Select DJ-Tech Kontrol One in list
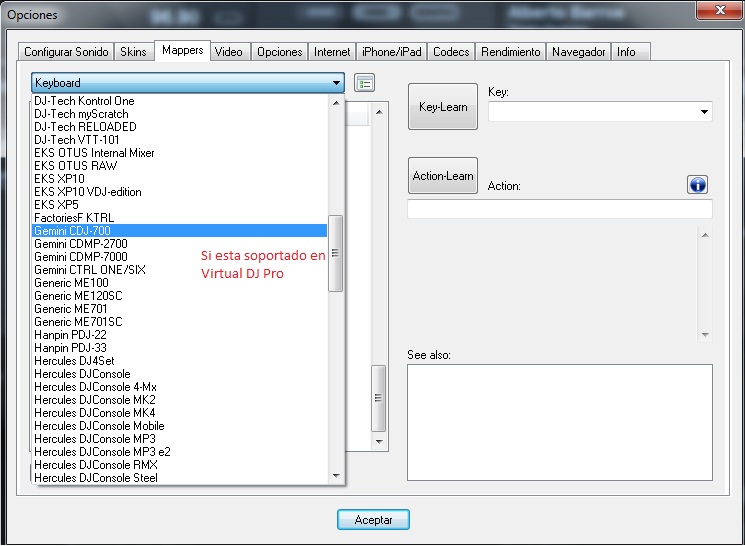Viewport: 745px width, 546px height. (x=180, y=101)
